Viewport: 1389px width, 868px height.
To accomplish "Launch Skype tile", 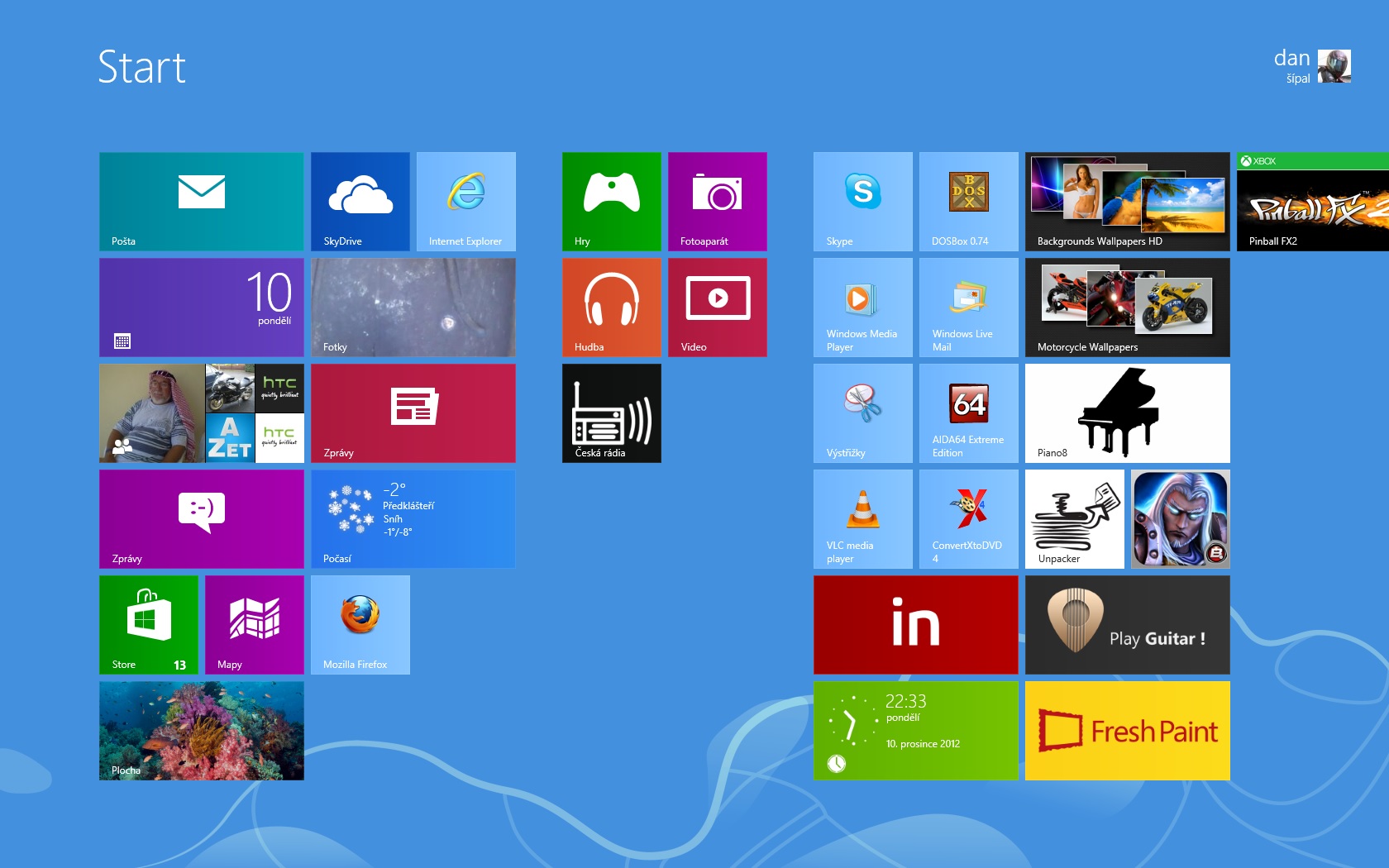I will 863,202.
